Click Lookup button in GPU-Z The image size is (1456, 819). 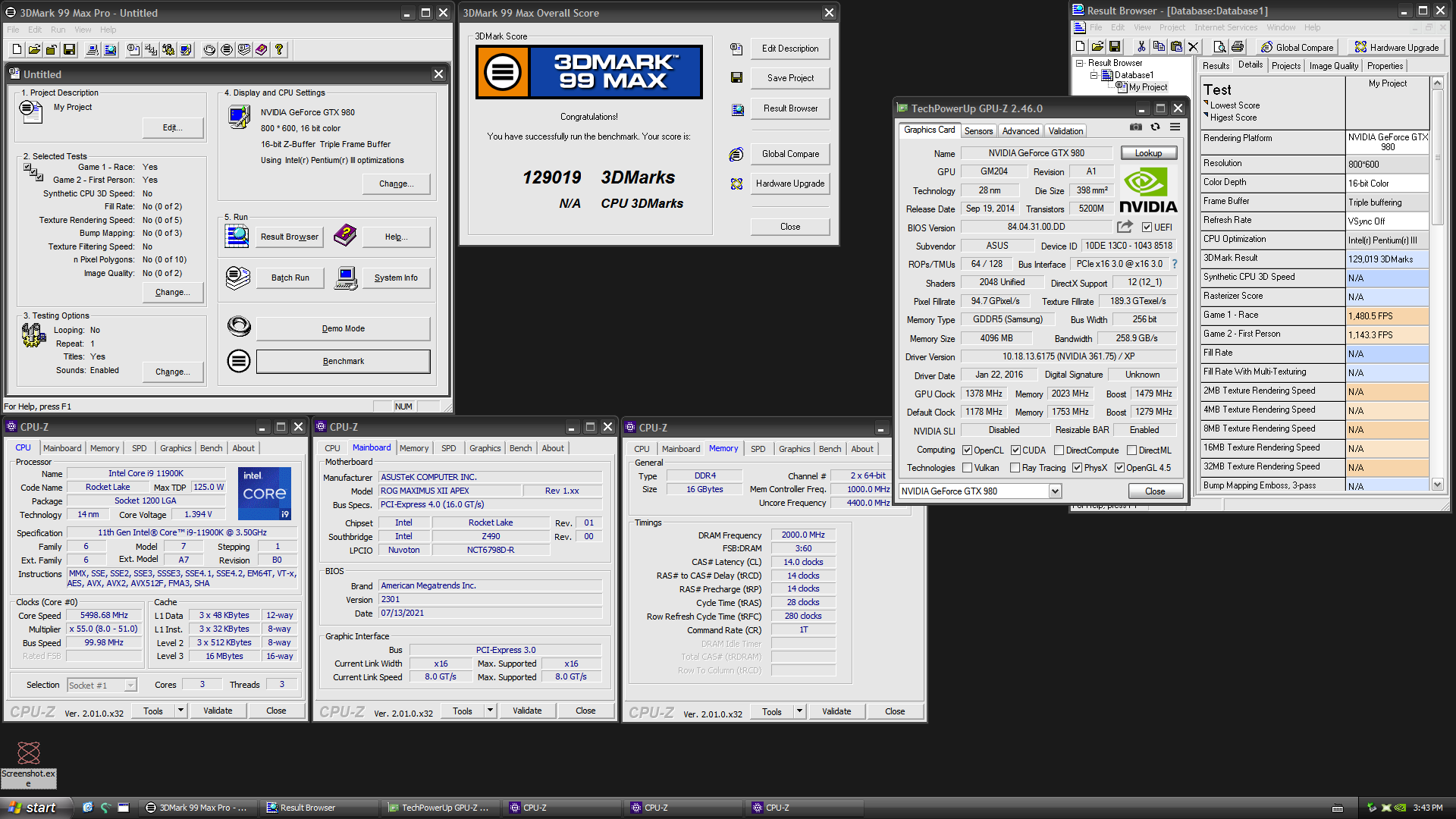(x=1148, y=153)
